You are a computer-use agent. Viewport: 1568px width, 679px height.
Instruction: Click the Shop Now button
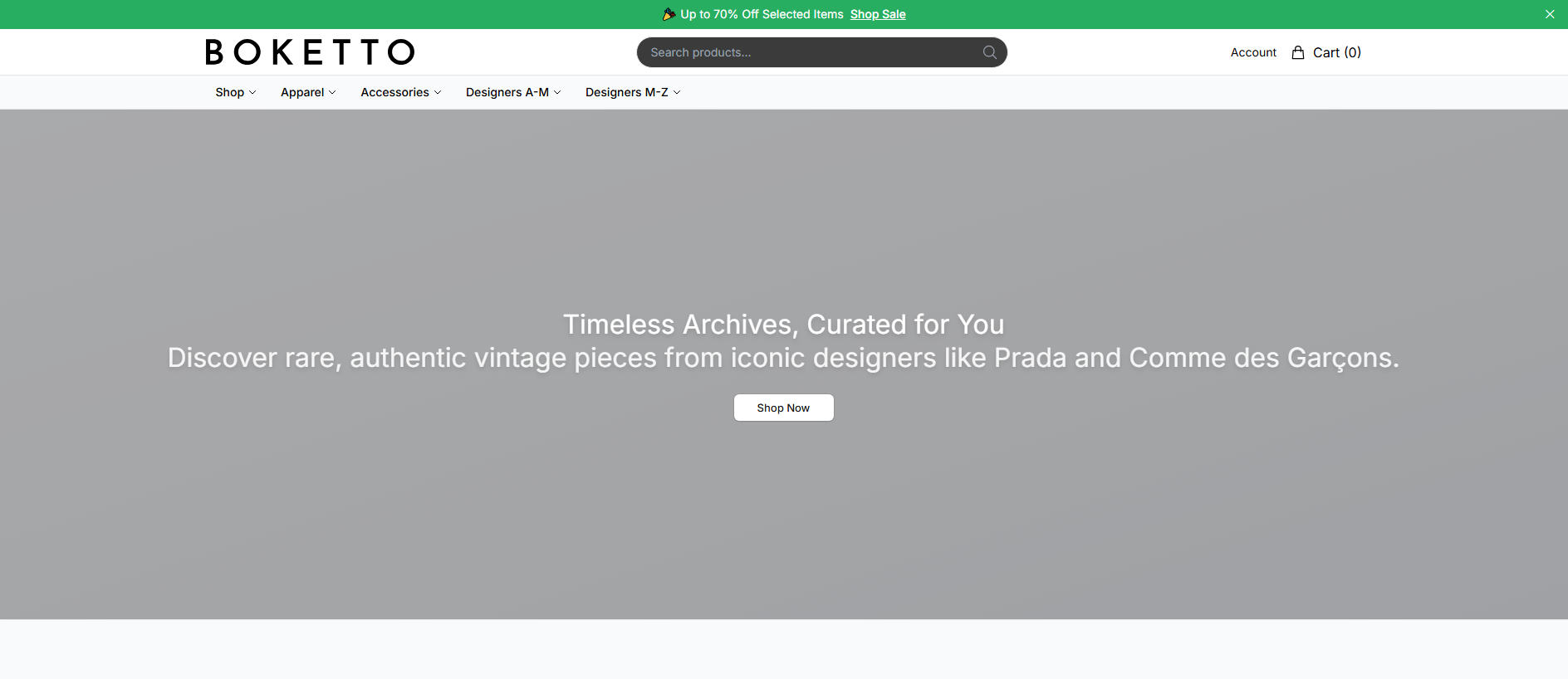(783, 408)
